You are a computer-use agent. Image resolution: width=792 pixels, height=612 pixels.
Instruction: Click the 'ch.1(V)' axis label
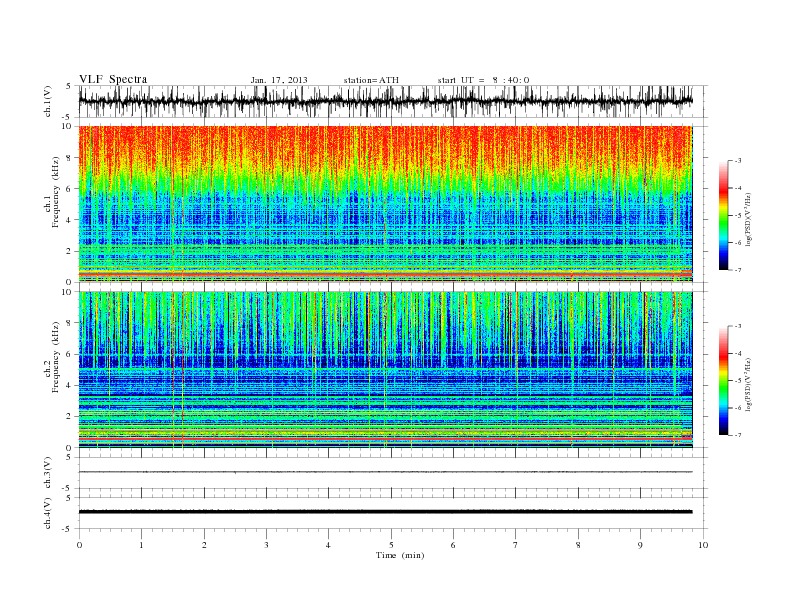[x=48, y=101]
